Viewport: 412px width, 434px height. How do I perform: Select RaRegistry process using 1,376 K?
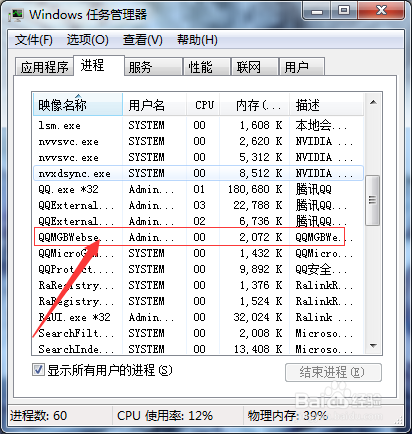pyautogui.click(x=198, y=285)
